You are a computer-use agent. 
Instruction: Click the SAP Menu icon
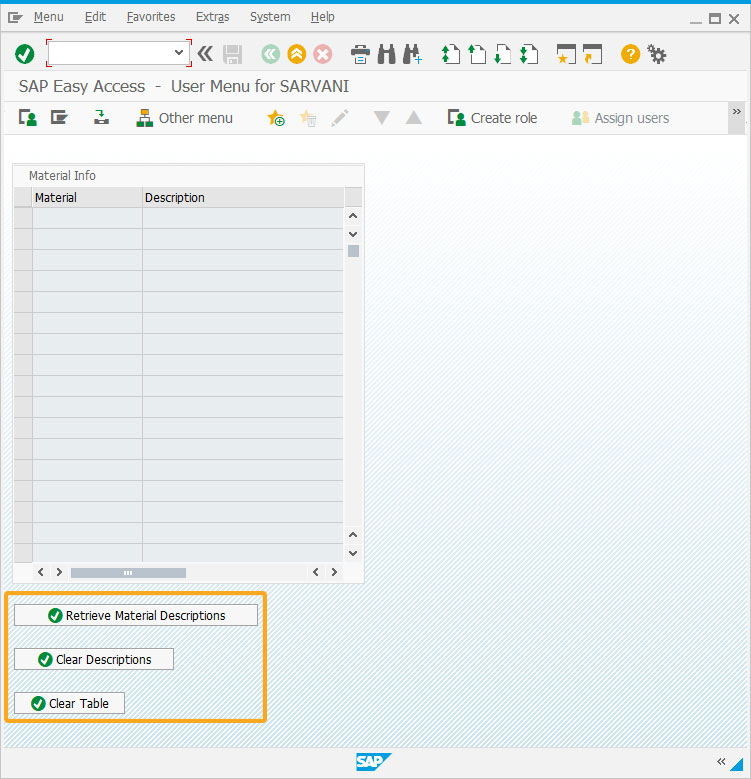(59, 118)
